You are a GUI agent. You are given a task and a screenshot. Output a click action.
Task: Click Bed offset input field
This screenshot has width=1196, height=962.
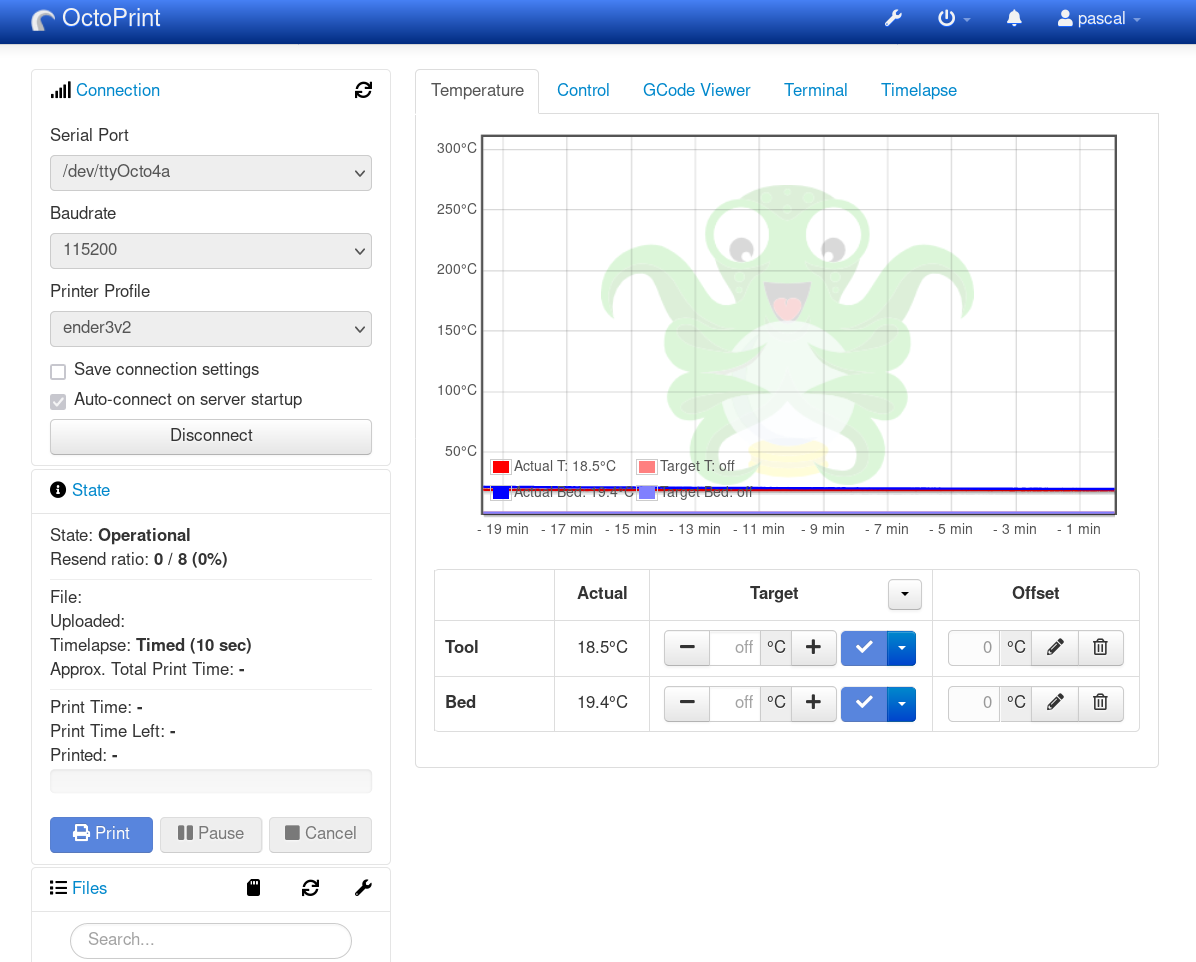tap(974, 703)
